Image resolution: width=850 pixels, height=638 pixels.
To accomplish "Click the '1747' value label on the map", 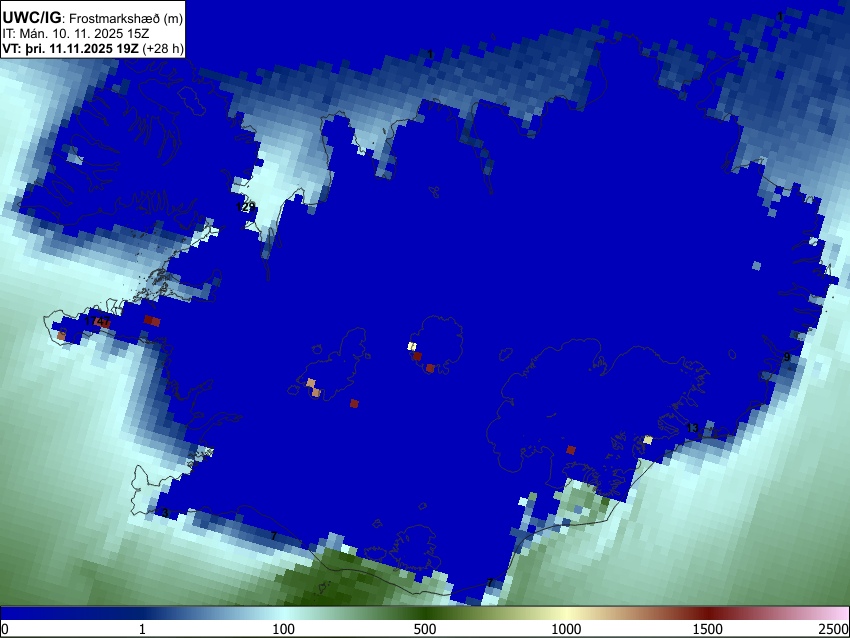I will (98, 320).
